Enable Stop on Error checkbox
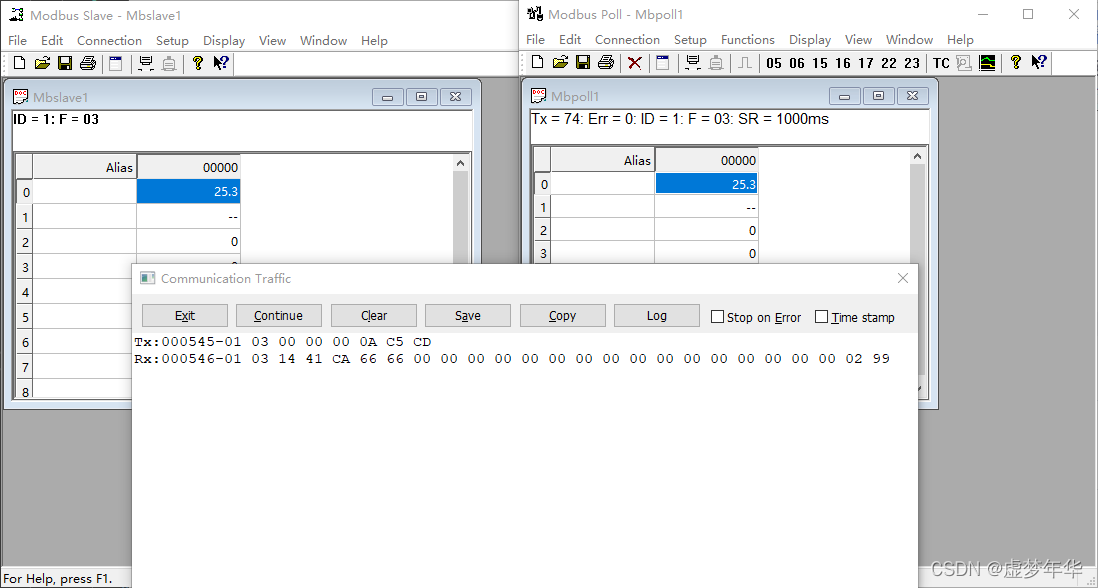This screenshot has width=1098, height=588. (717, 317)
